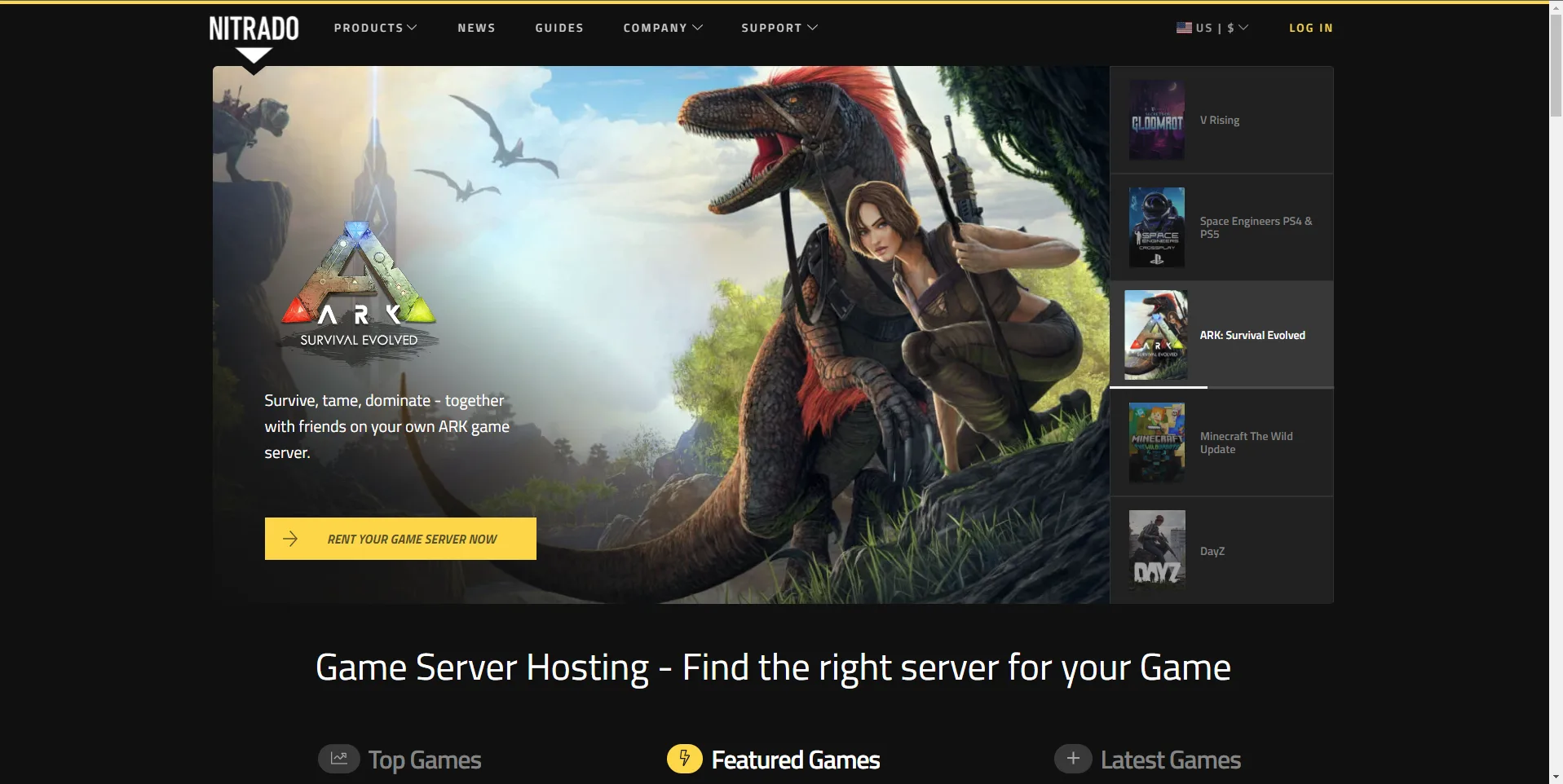The width and height of the screenshot is (1563, 784).
Task: Select the DayZ text label
Action: pyautogui.click(x=1212, y=551)
